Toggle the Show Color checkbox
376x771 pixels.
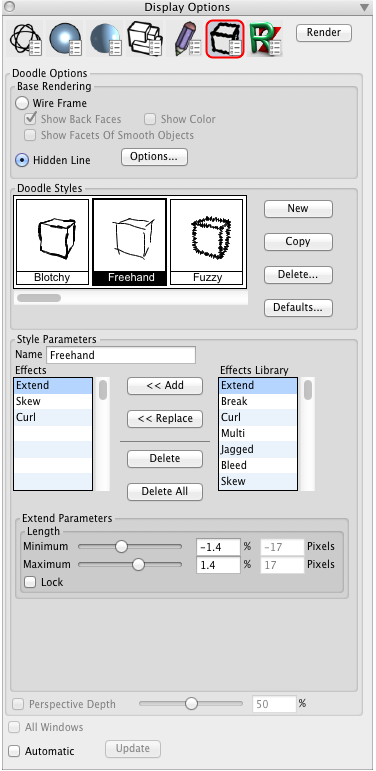click(x=150, y=119)
